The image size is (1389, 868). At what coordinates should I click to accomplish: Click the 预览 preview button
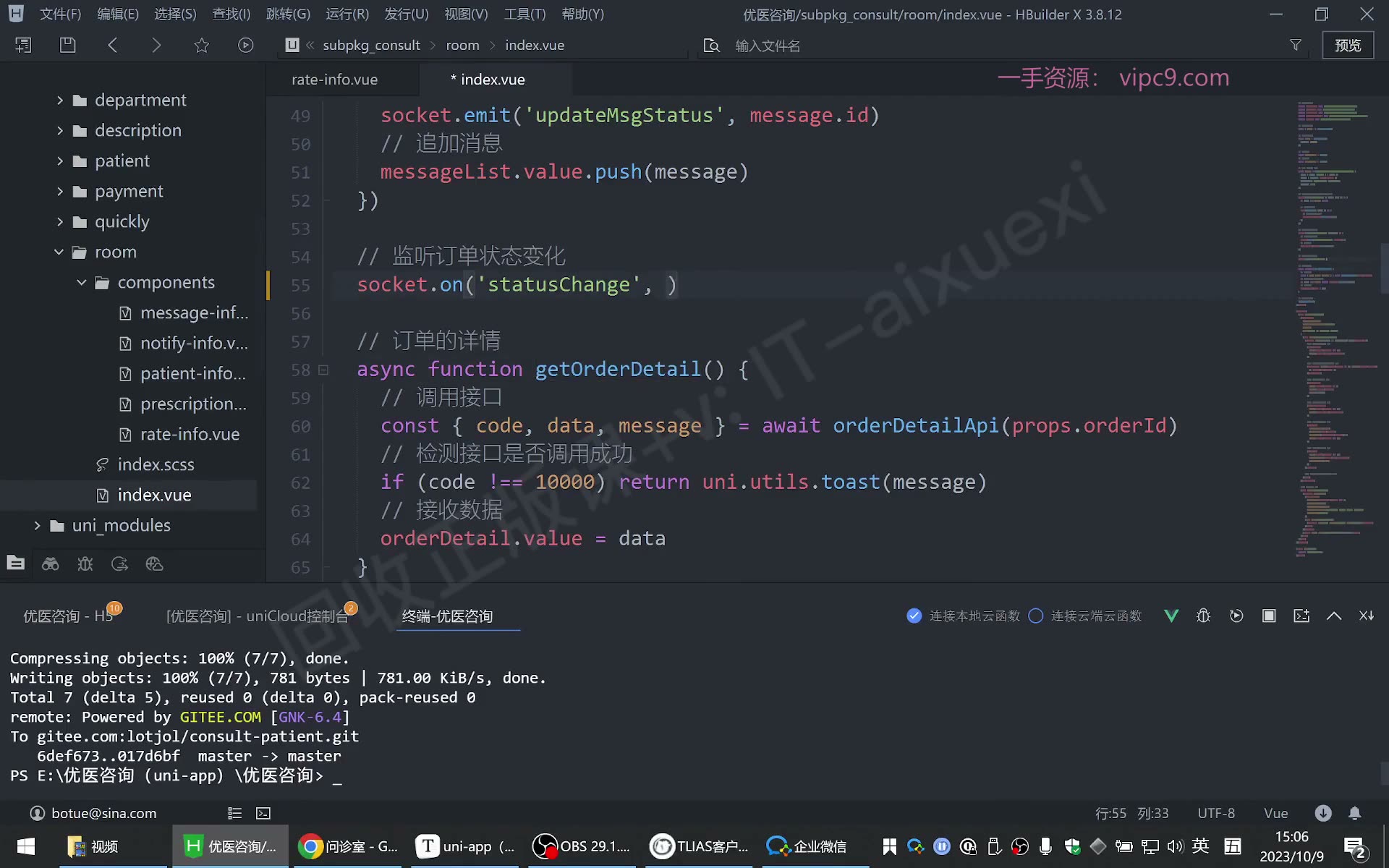point(1348,45)
